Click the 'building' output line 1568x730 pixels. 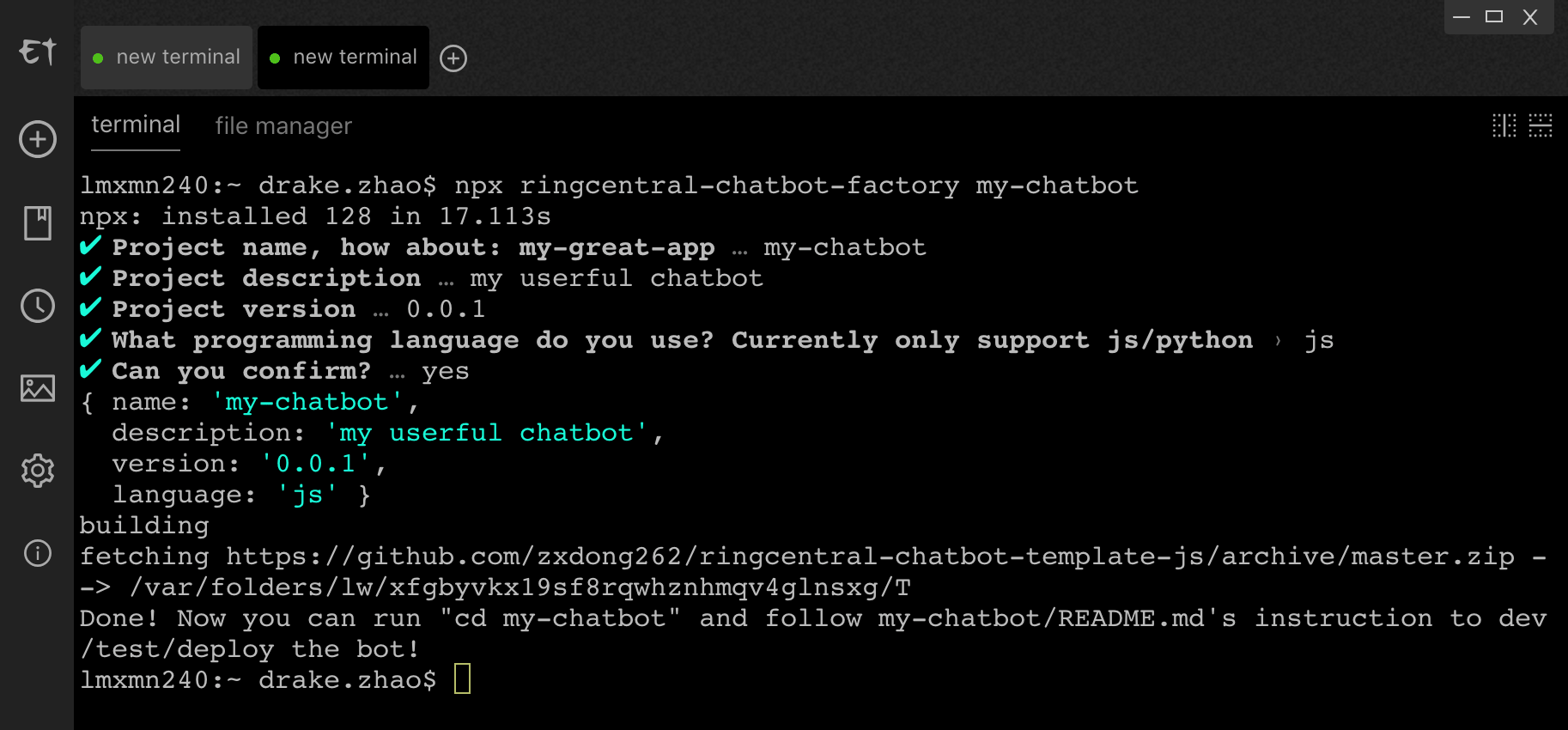144,526
